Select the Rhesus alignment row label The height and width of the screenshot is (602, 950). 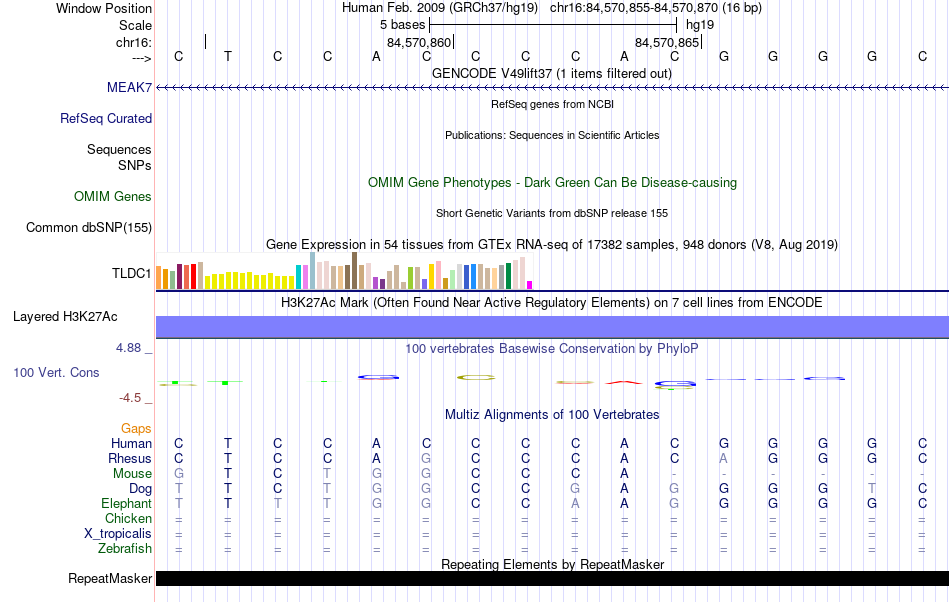tap(130, 458)
